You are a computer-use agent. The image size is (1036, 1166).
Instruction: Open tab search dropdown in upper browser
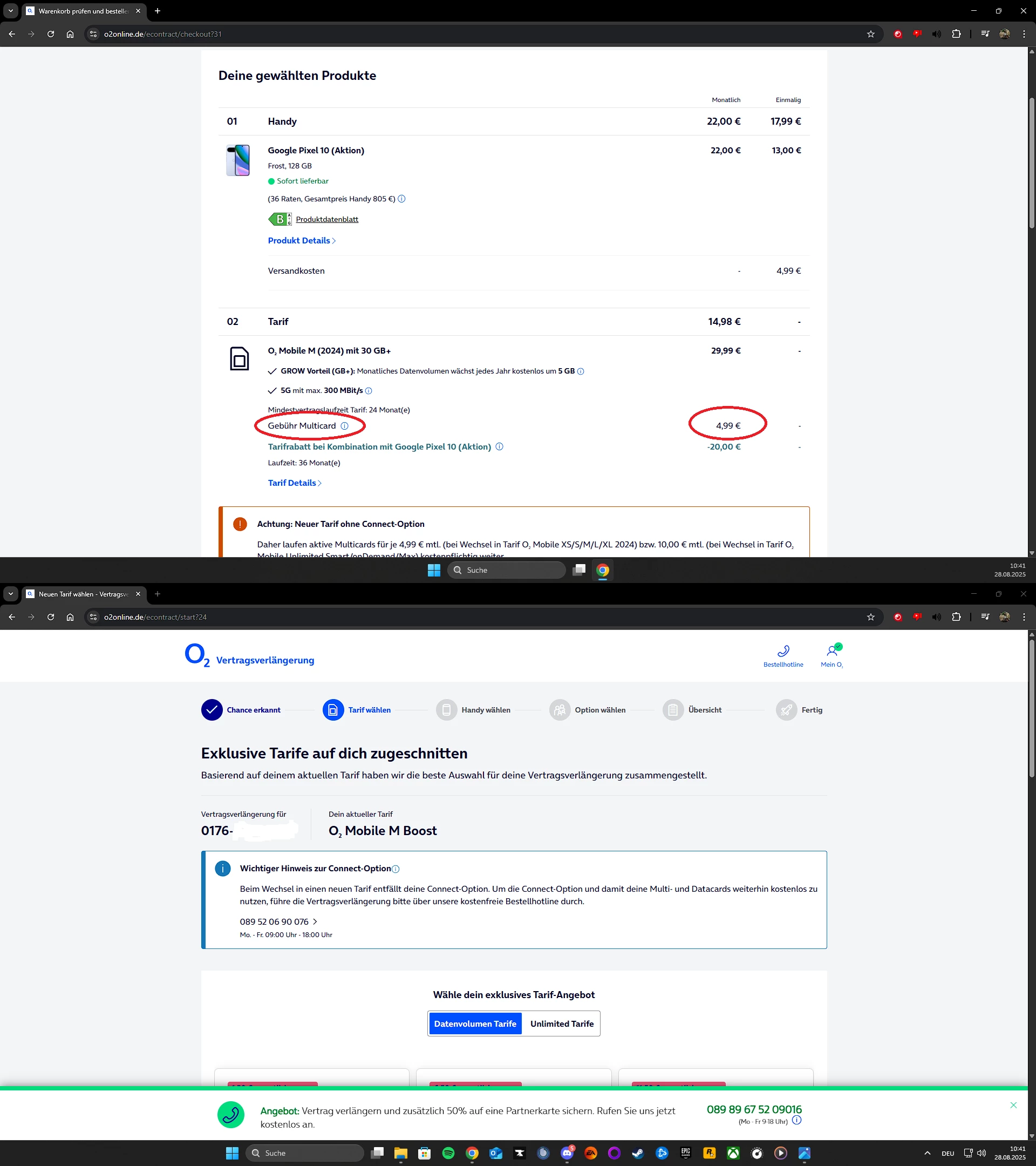pyautogui.click(x=10, y=11)
